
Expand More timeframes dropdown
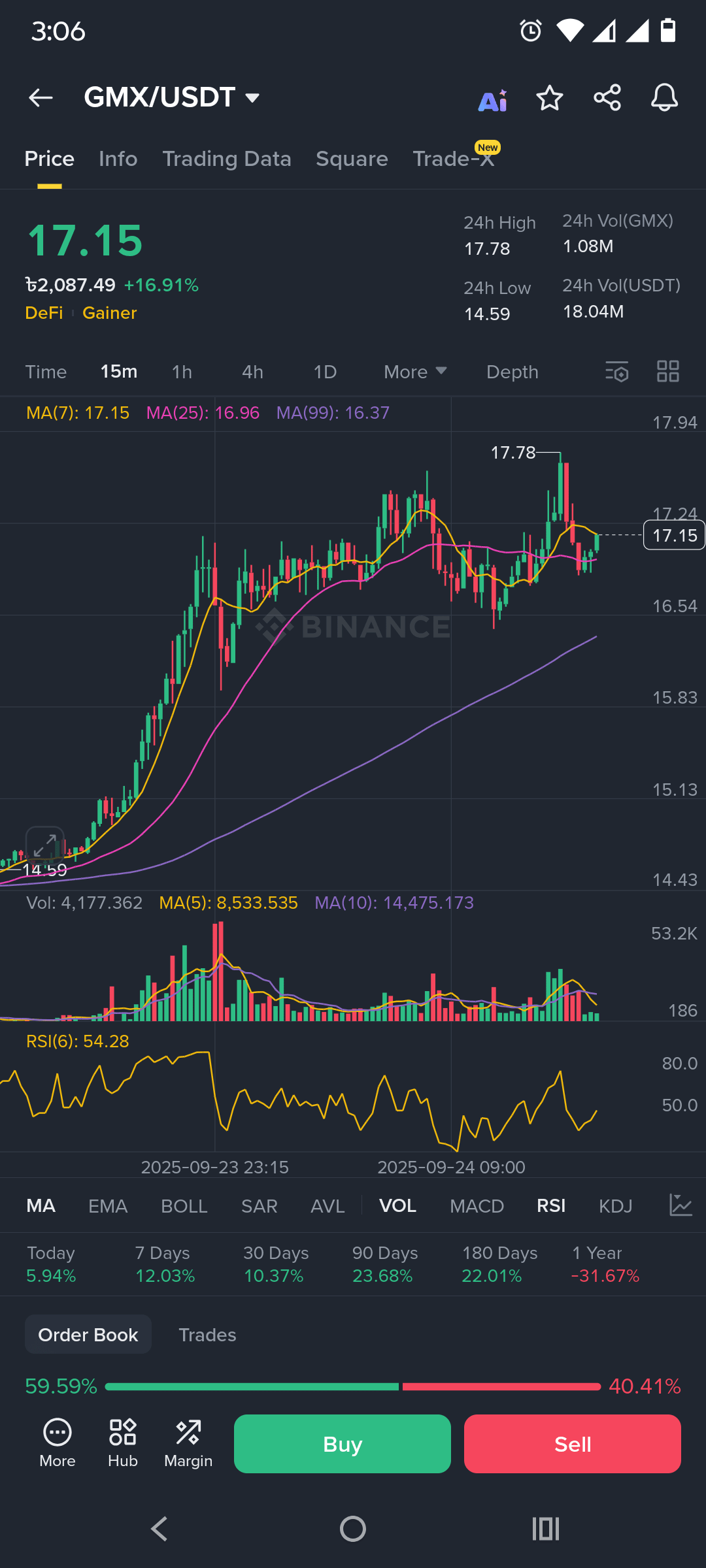[415, 372]
